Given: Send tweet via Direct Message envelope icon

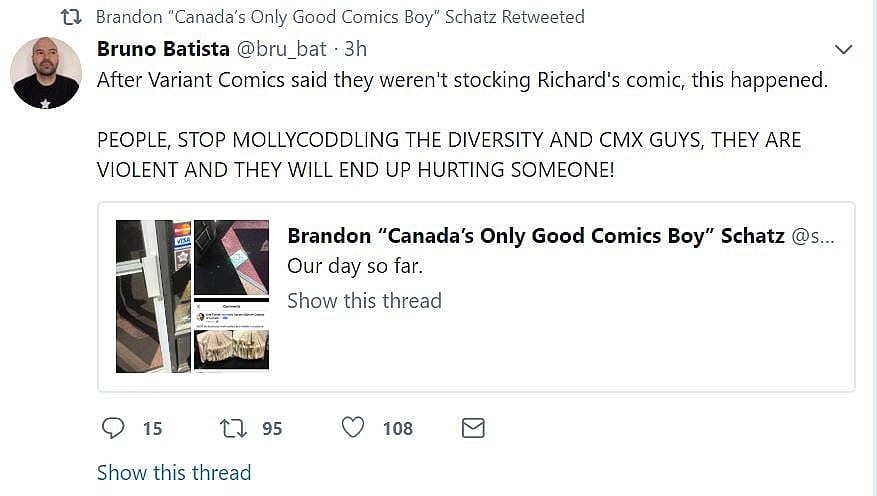Looking at the screenshot, I should (473, 428).
